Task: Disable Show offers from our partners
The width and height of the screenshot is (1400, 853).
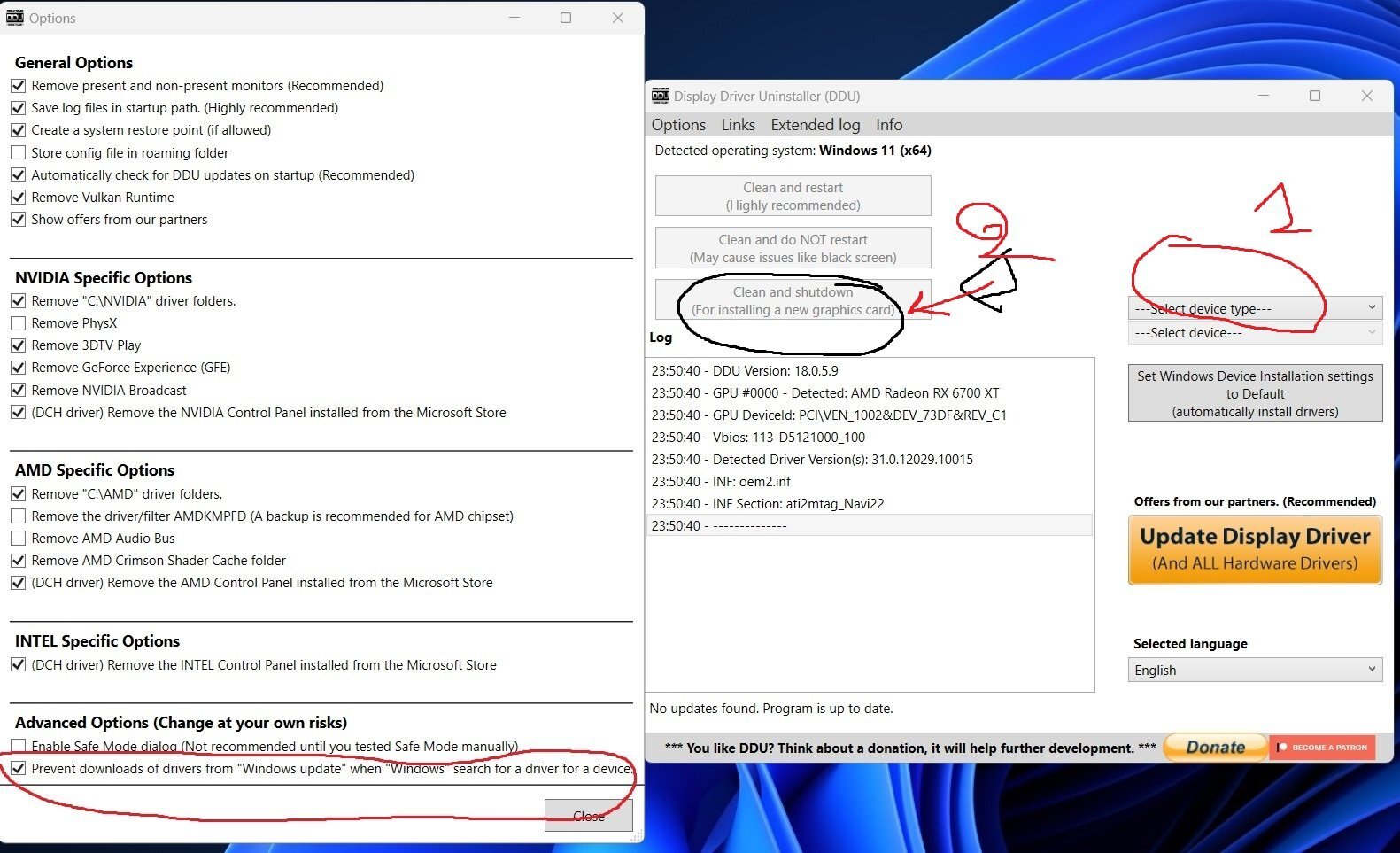Action: 19,220
